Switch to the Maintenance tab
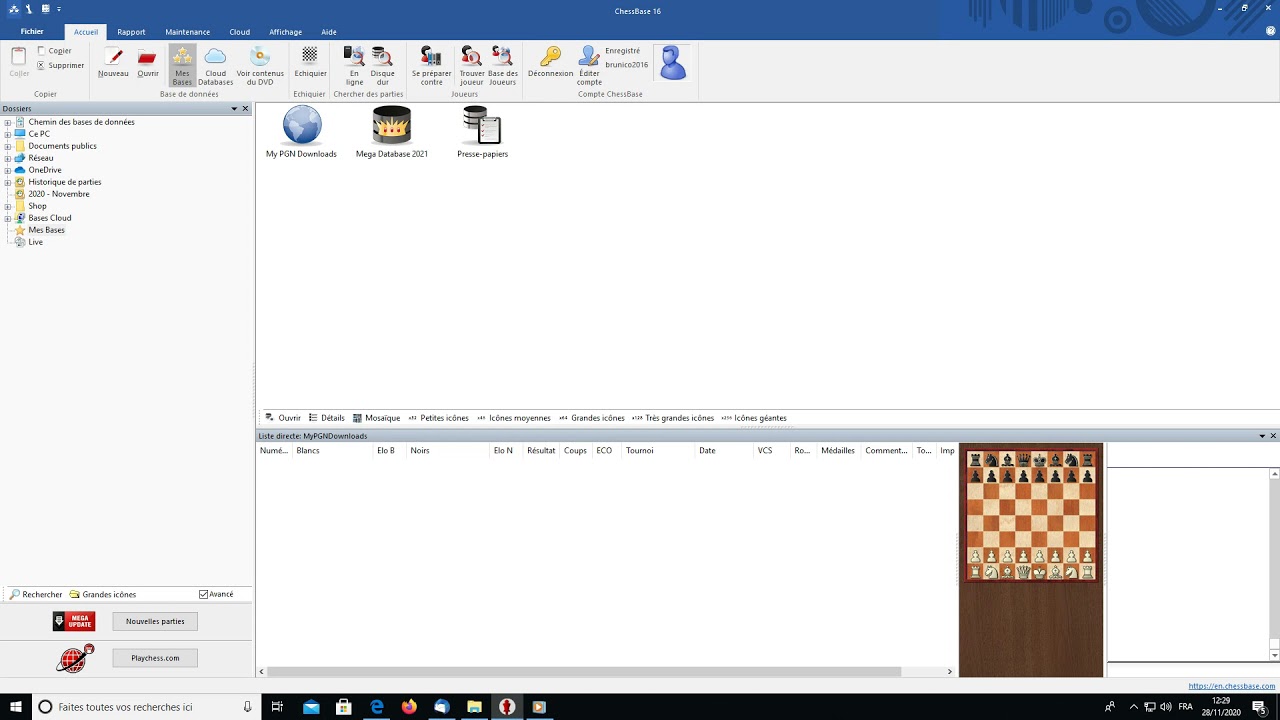This screenshot has height=720, width=1280. tap(188, 32)
